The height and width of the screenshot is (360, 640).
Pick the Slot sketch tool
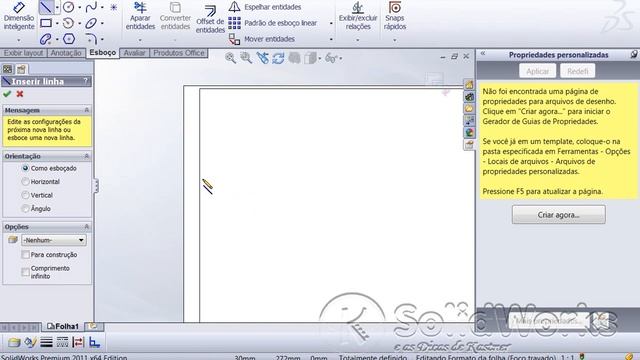tap(46, 39)
